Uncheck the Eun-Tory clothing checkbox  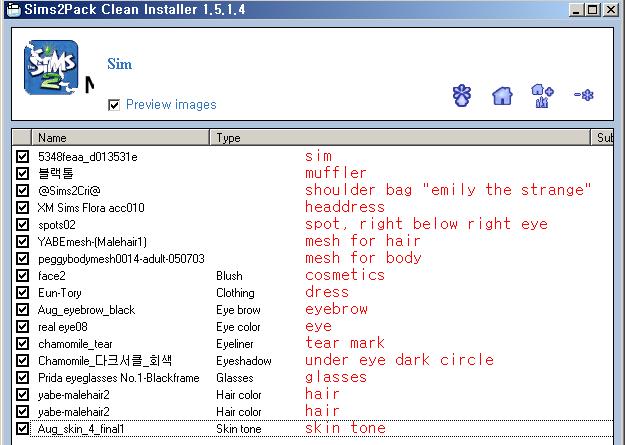click(x=23, y=293)
